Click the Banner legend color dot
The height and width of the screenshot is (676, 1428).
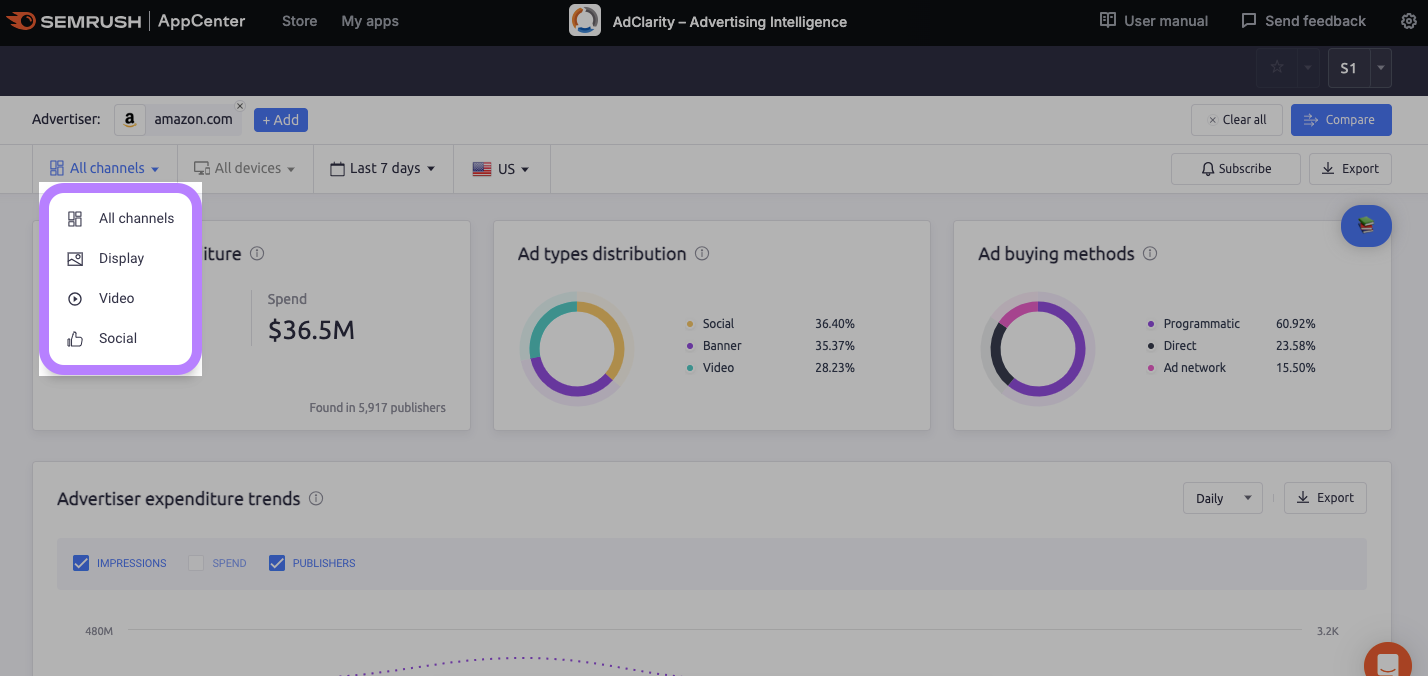[690, 346]
